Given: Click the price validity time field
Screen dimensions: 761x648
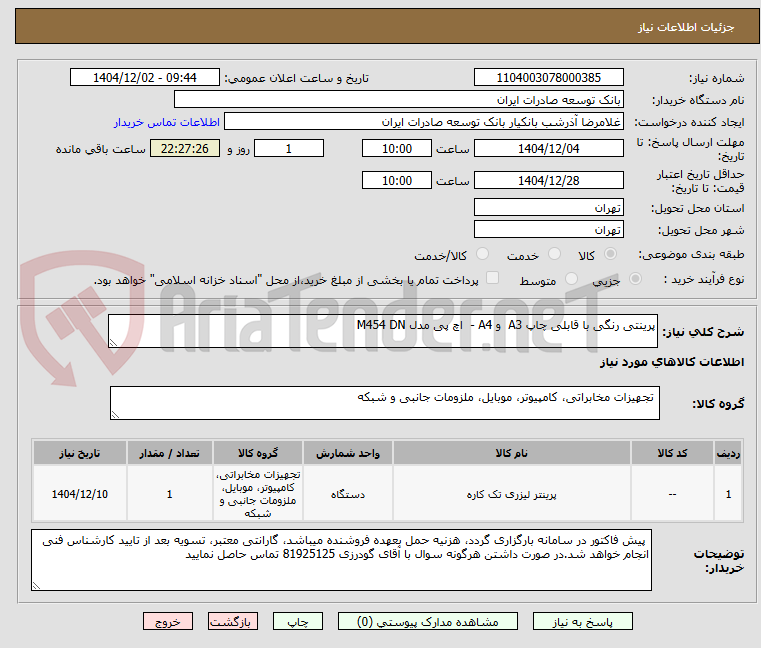Looking at the screenshot, I should (397, 181).
